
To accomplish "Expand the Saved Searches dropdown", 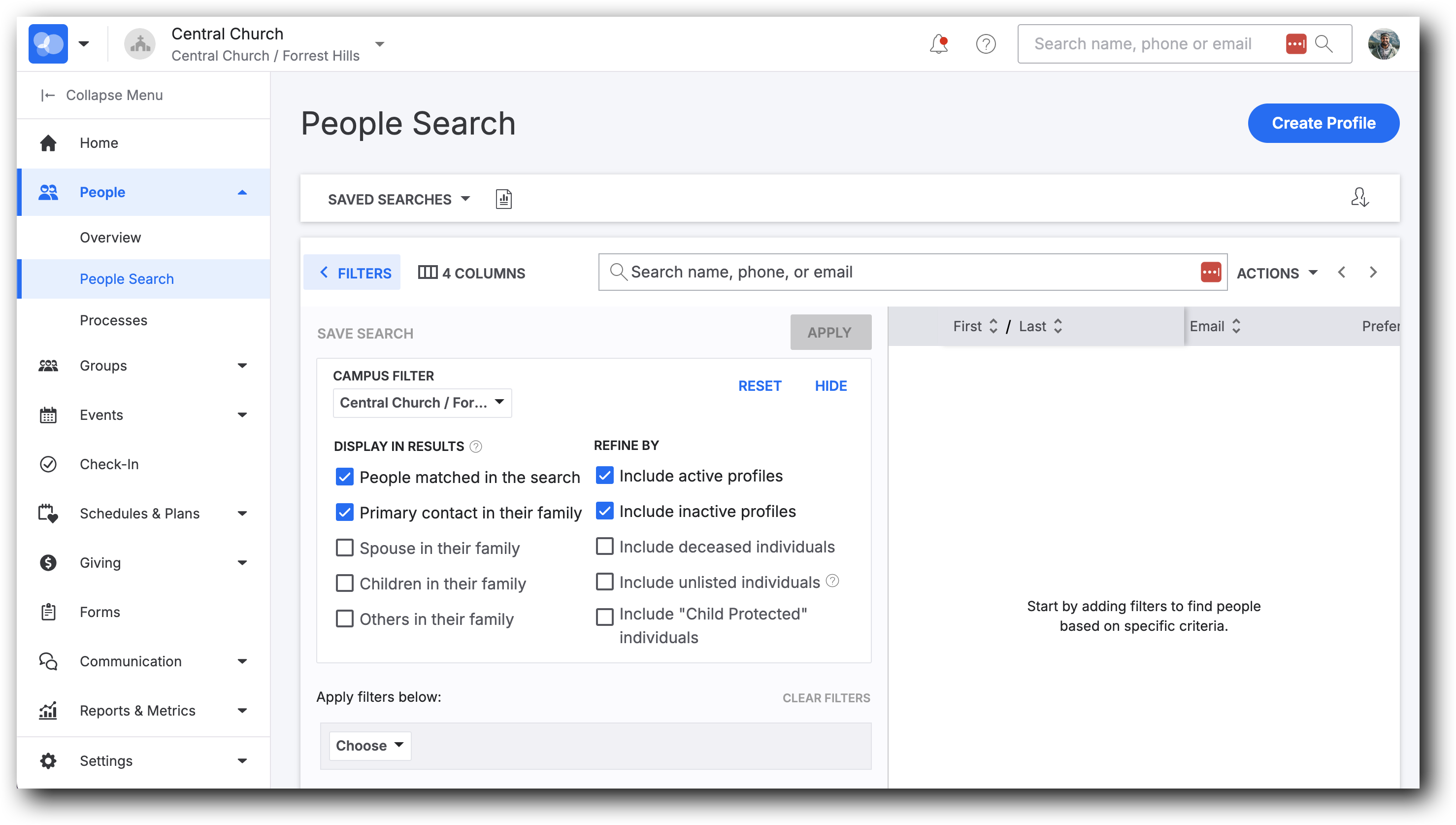I will pyautogui.click(x=398, y=199).
